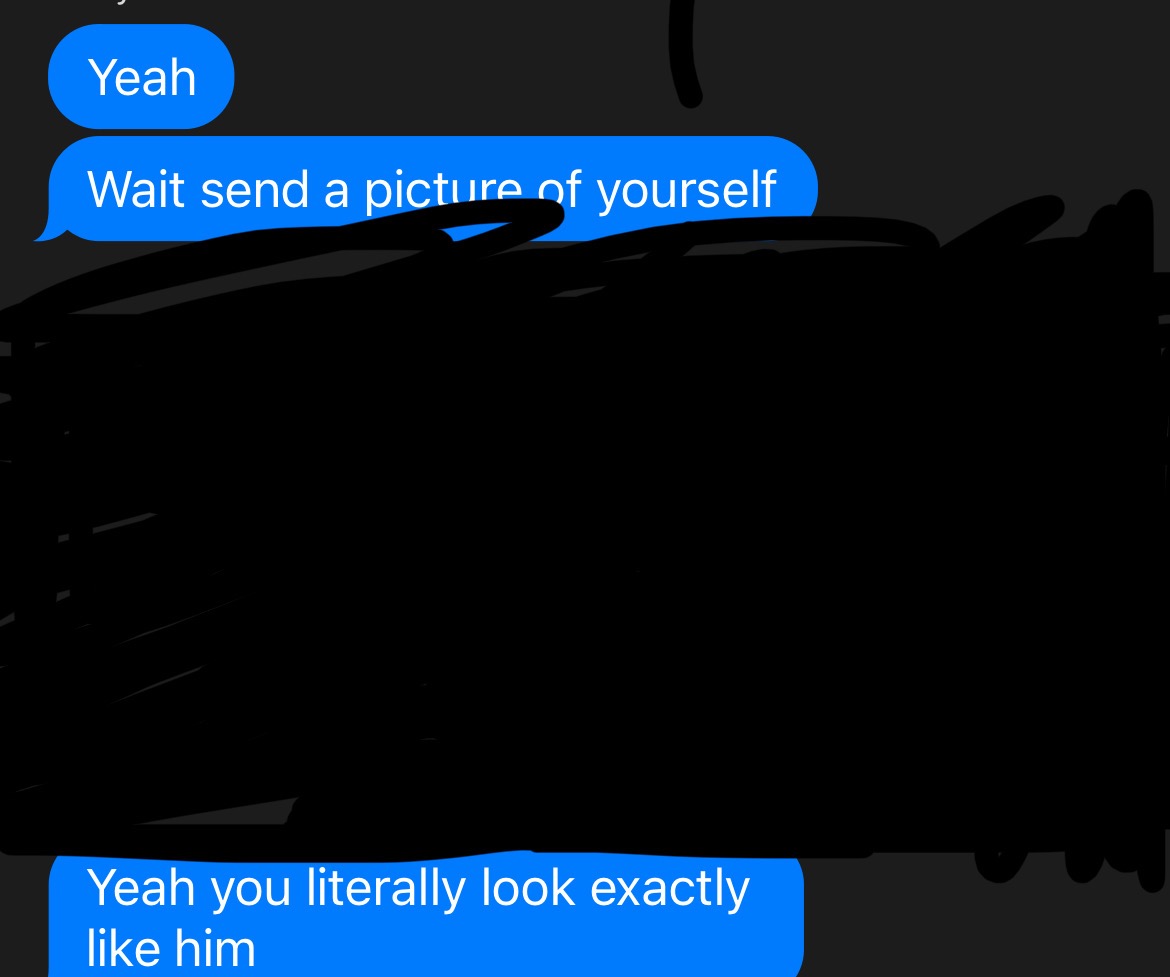Viewport: 1170px width, 977px height.
Task: Click the scribble loop overlapping the "picture of" text
Action: click(x=500, y=219)
